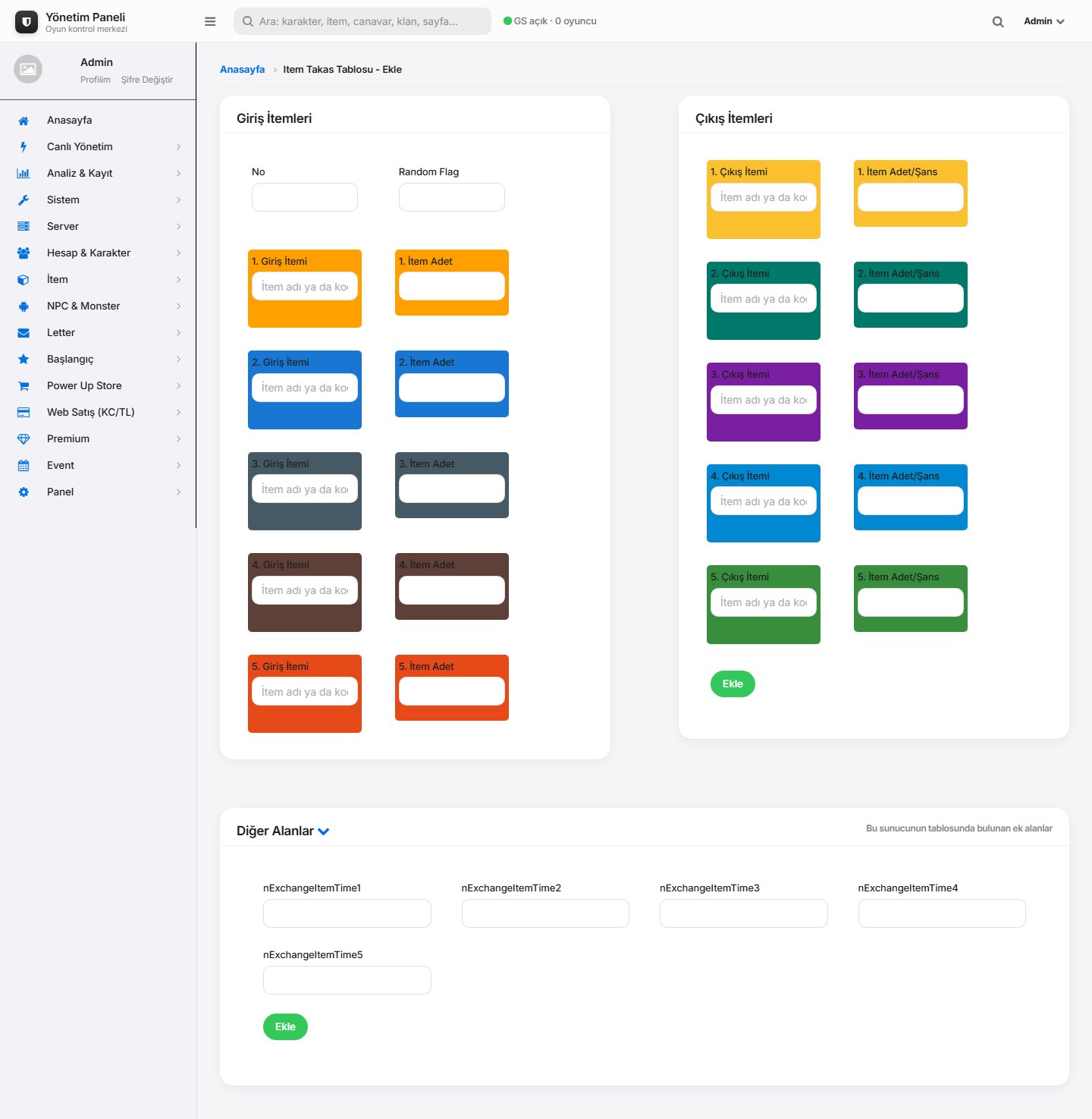Collapse the Diğer Alanlar section
Screen dimensions: 1092x1119
point(324,831)
